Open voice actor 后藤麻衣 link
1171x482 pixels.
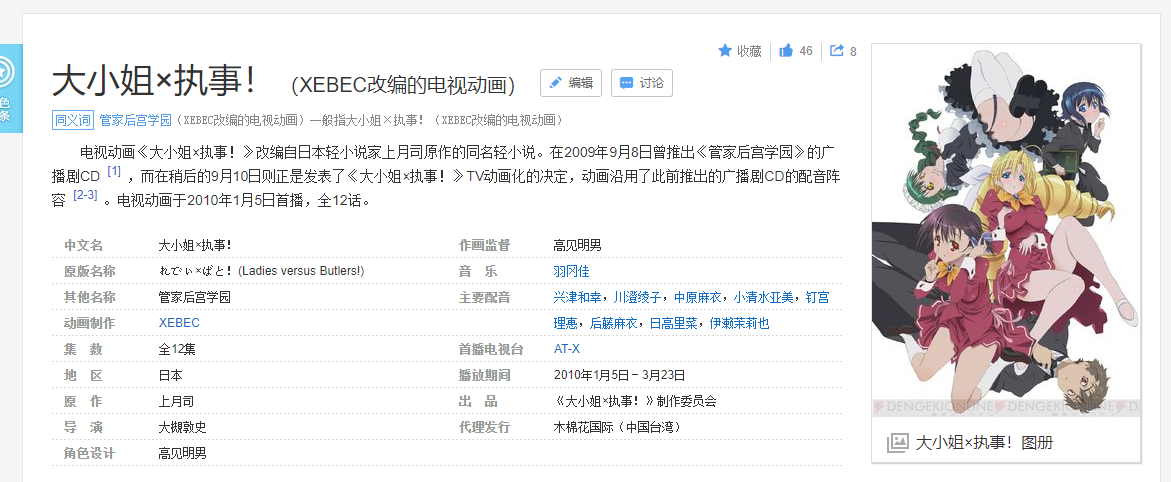(614, 324)
